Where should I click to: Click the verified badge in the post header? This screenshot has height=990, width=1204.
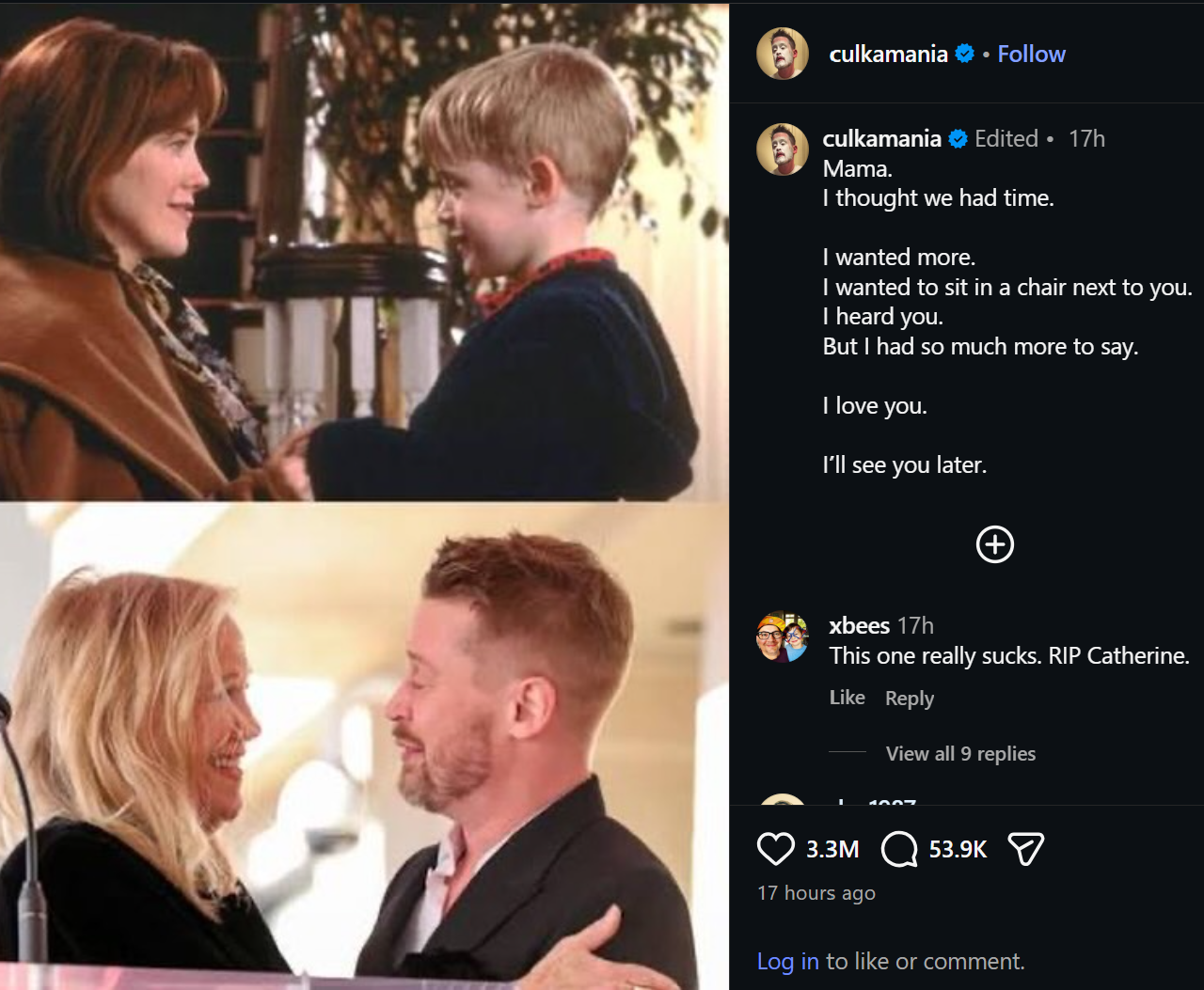(x=964, y=55)
